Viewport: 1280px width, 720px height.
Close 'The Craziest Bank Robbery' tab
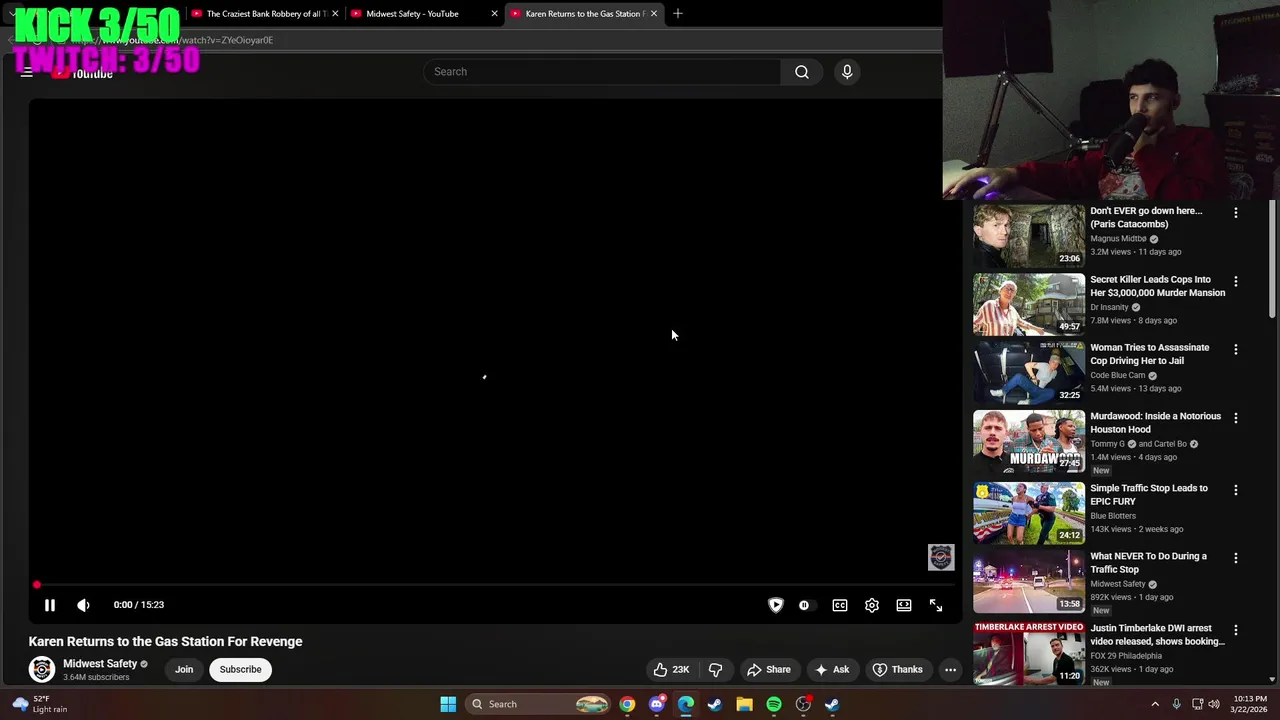[x=335, y=14]
